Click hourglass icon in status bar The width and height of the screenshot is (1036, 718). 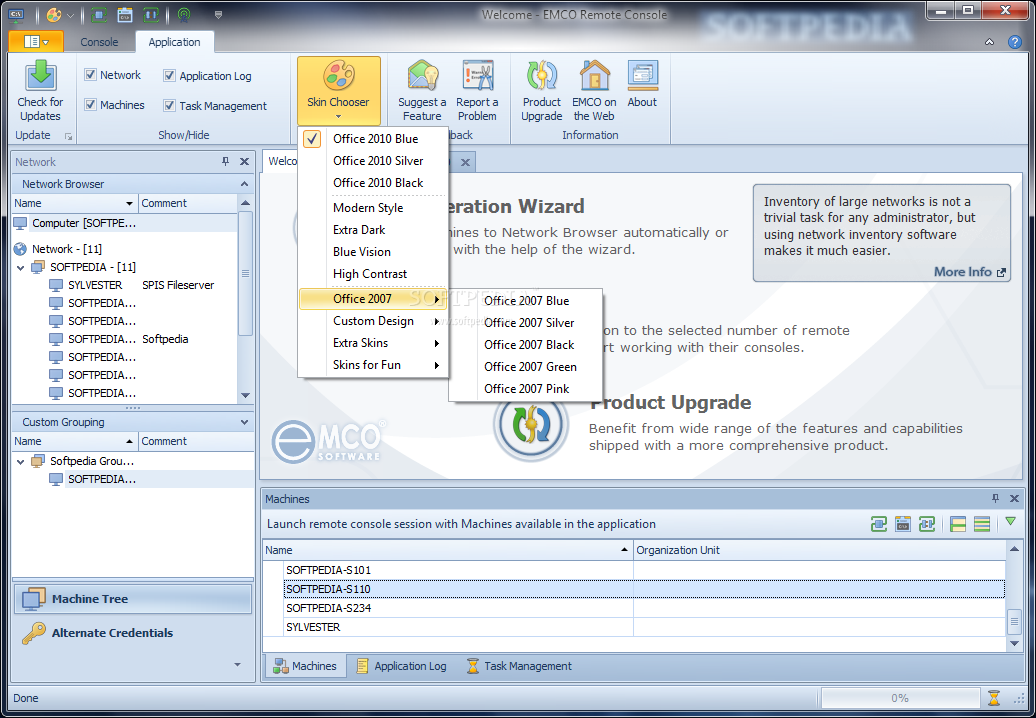[994, 698]
